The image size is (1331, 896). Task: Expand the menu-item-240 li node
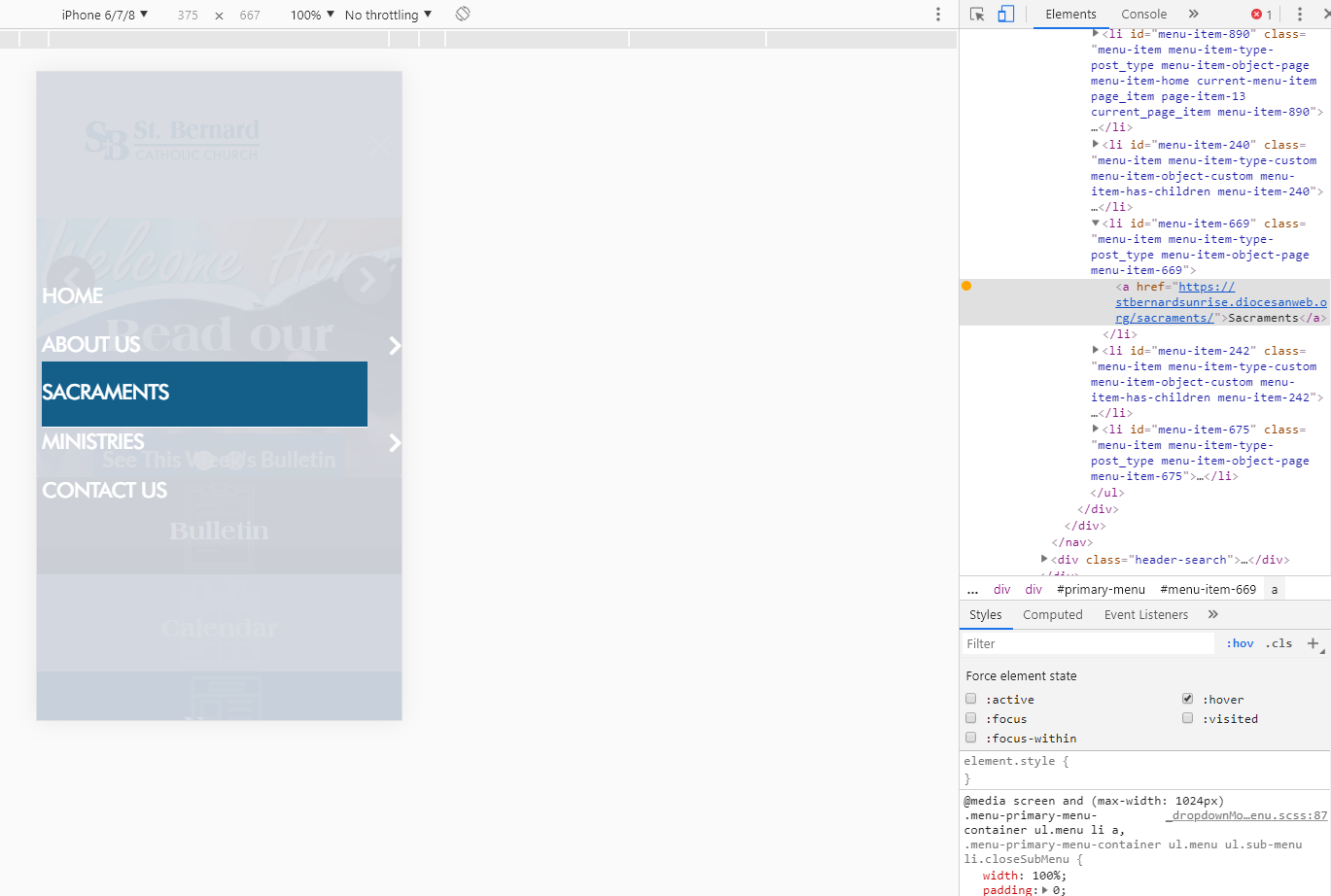click(x=1096, y=145)
